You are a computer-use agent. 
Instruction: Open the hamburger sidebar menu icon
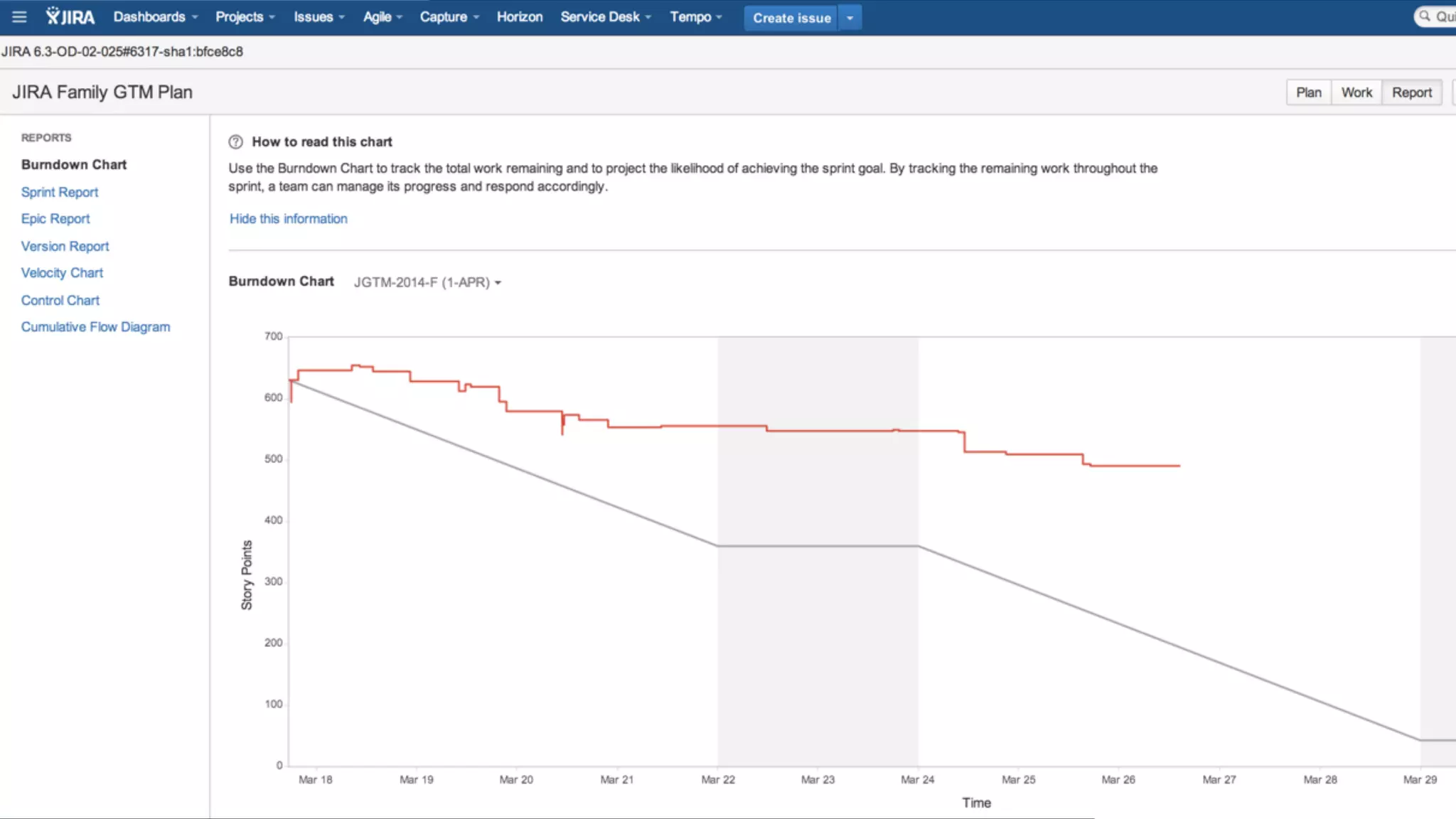(x=19, y=17)
